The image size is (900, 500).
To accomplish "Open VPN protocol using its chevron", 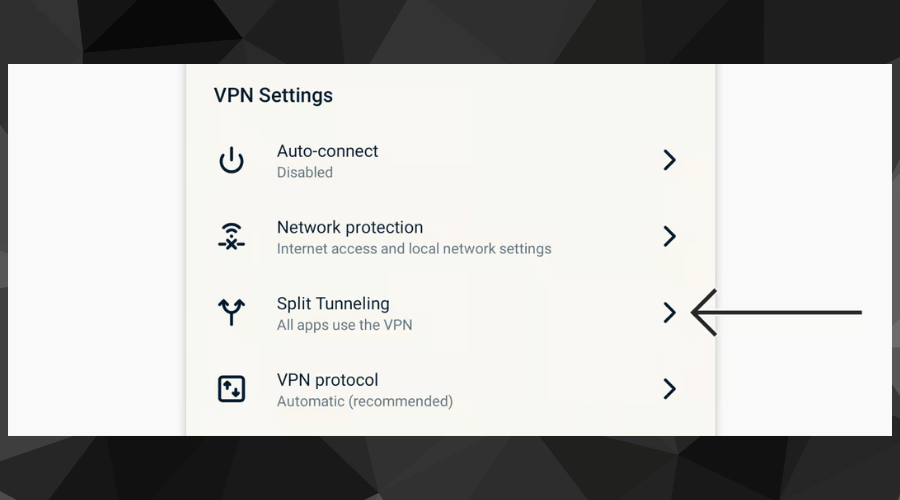I will [669, 388].
